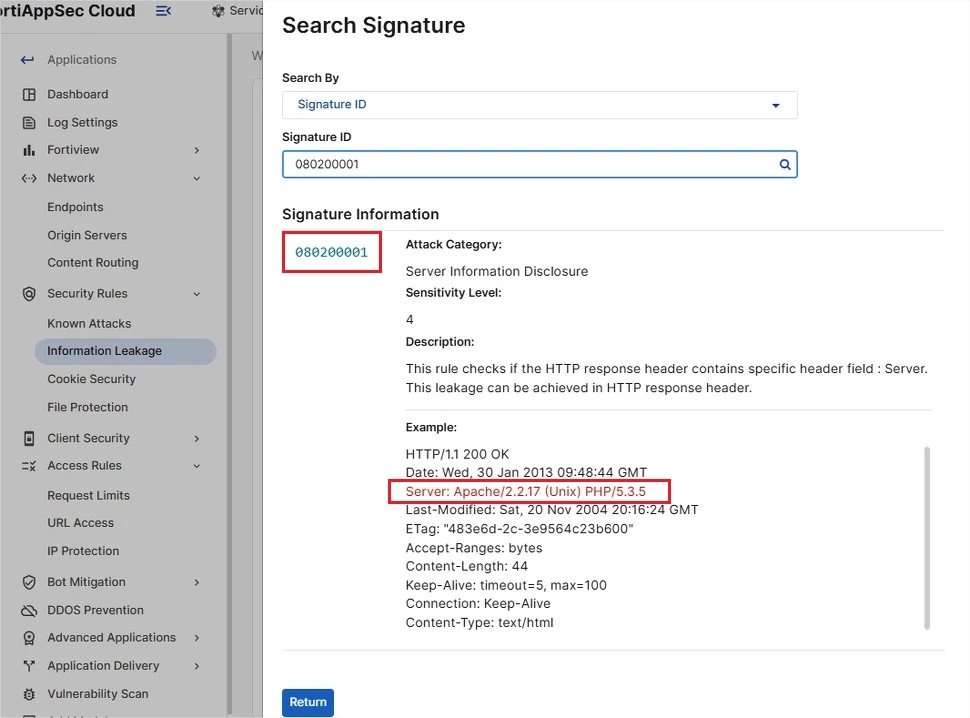Select Endpoints under Network

point(75,207)
